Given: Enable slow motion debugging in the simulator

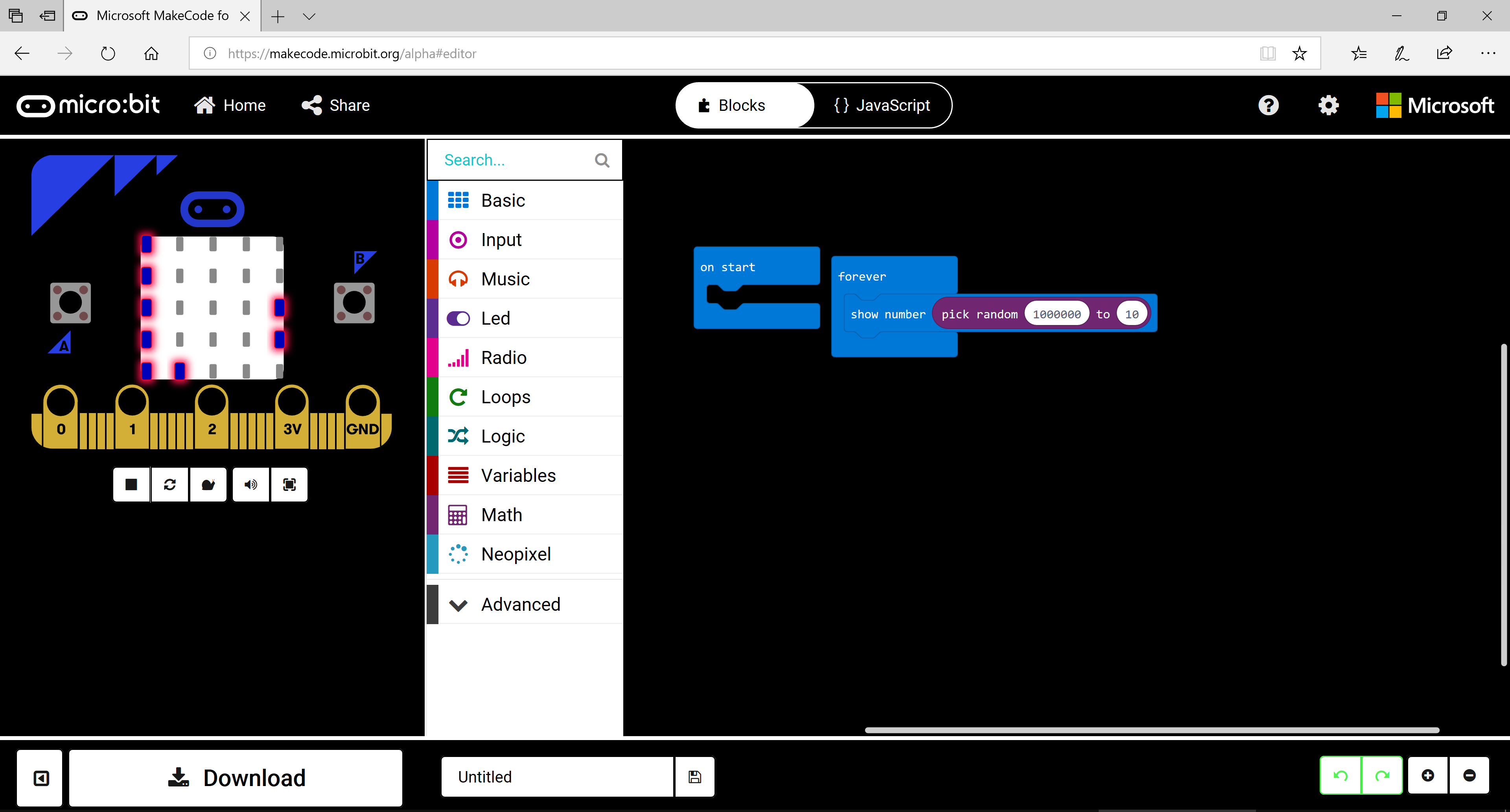Looking at the screenshot, I should (209, 485).
